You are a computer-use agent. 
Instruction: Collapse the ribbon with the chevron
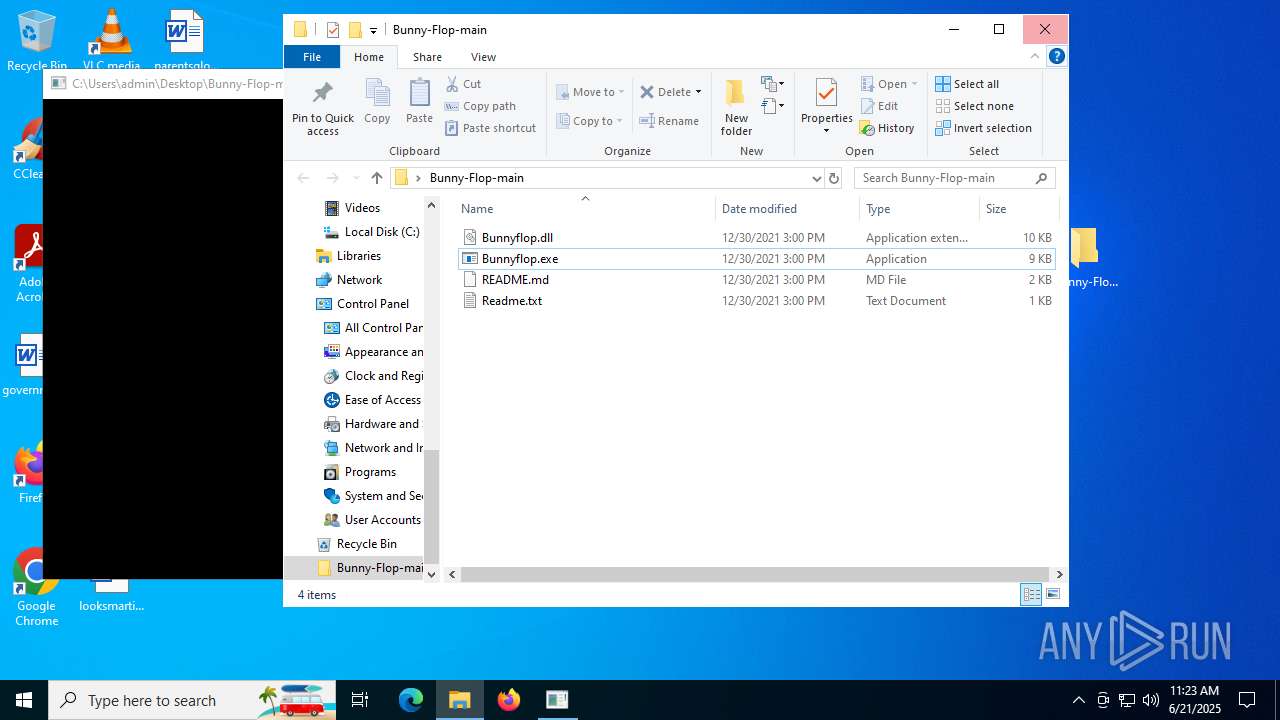click(x=1035, y=57)
